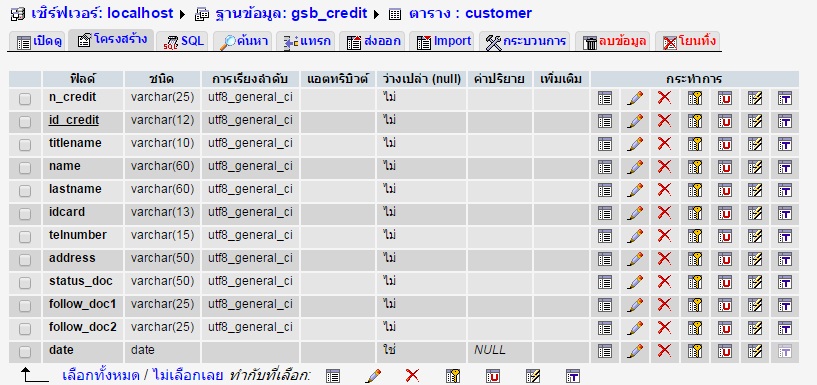Open the ส่งออก (Export) tab
This screenshot has height=385, width=817.
tap(373, 41)
